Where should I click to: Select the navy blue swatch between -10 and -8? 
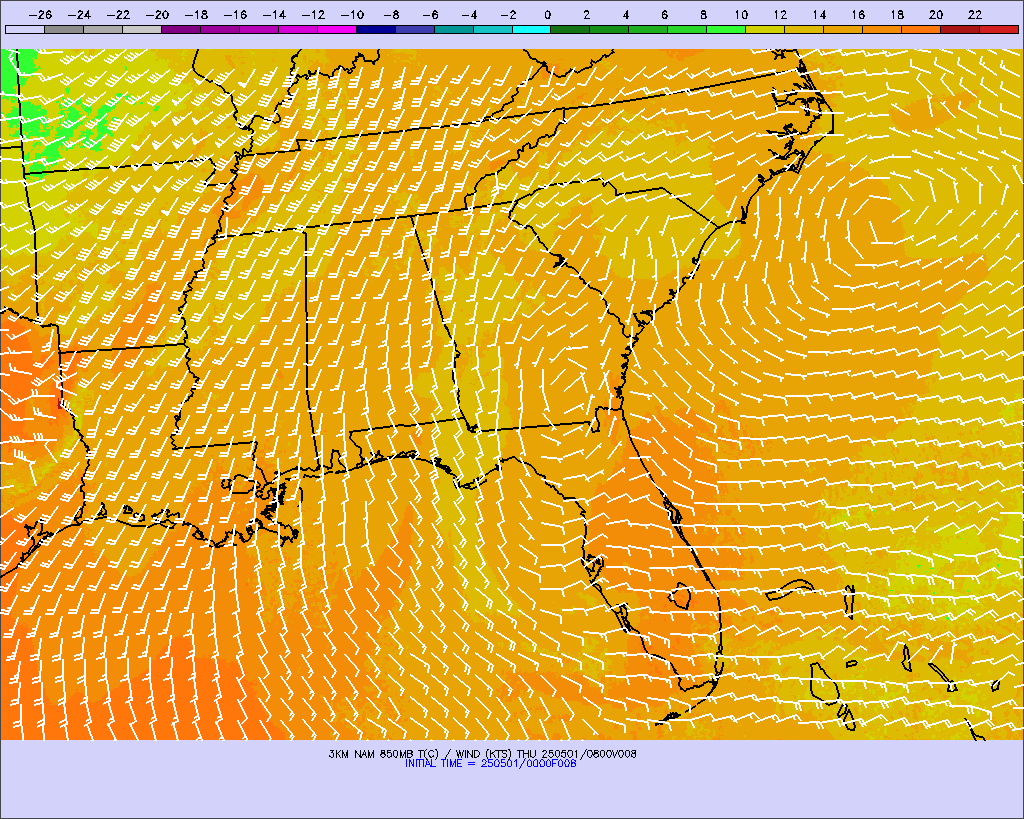coord(376,29)
